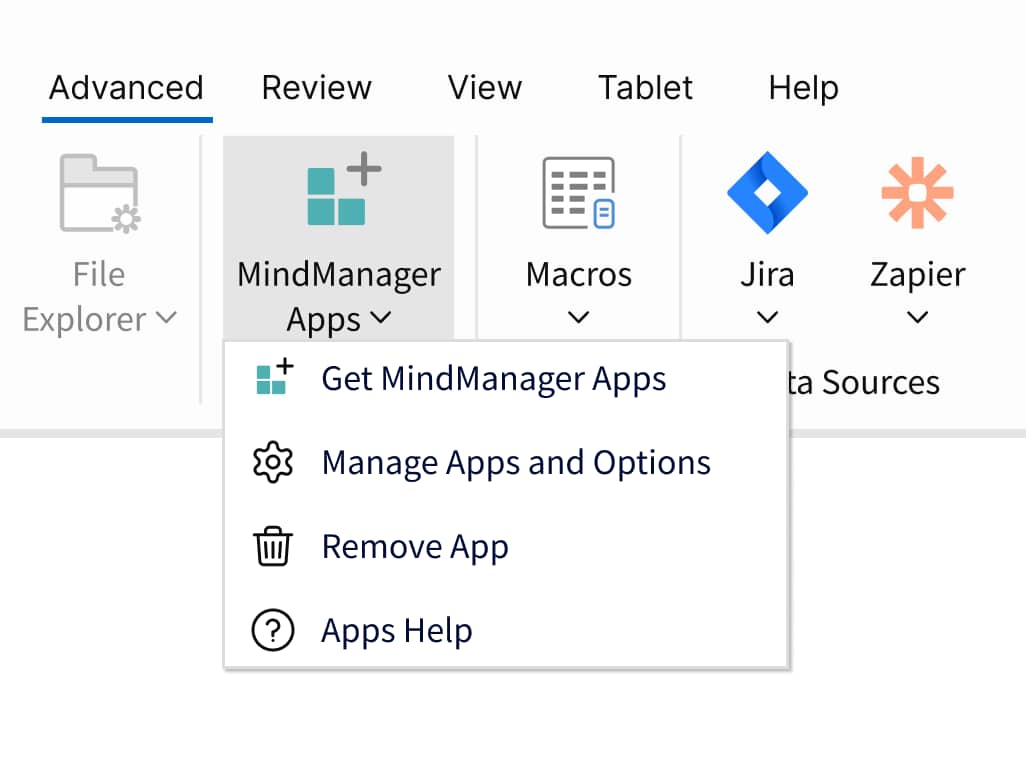The width and height of the screenshot is (1026, 759).
Task: Switch to the Review tab
Action: (x=316, y=88)
